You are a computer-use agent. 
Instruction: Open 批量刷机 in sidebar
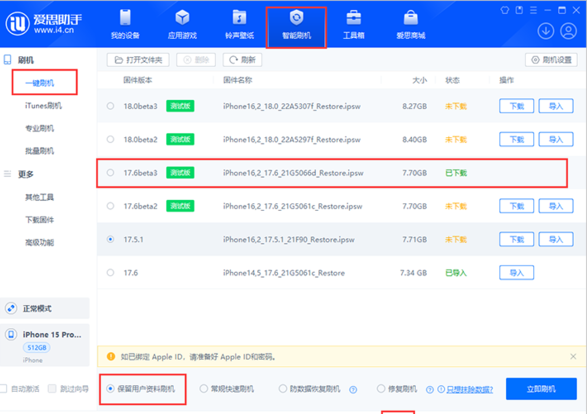(40, 151)
